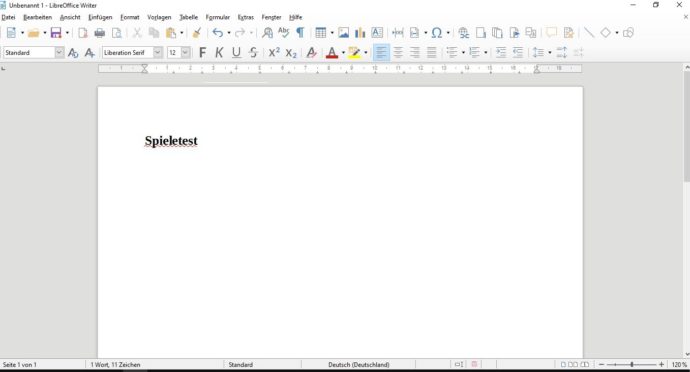Image resolution: width=690 pixels, height=372 pixels.
Task: Open the Find and Replace tool
Action: pos(267,33)
